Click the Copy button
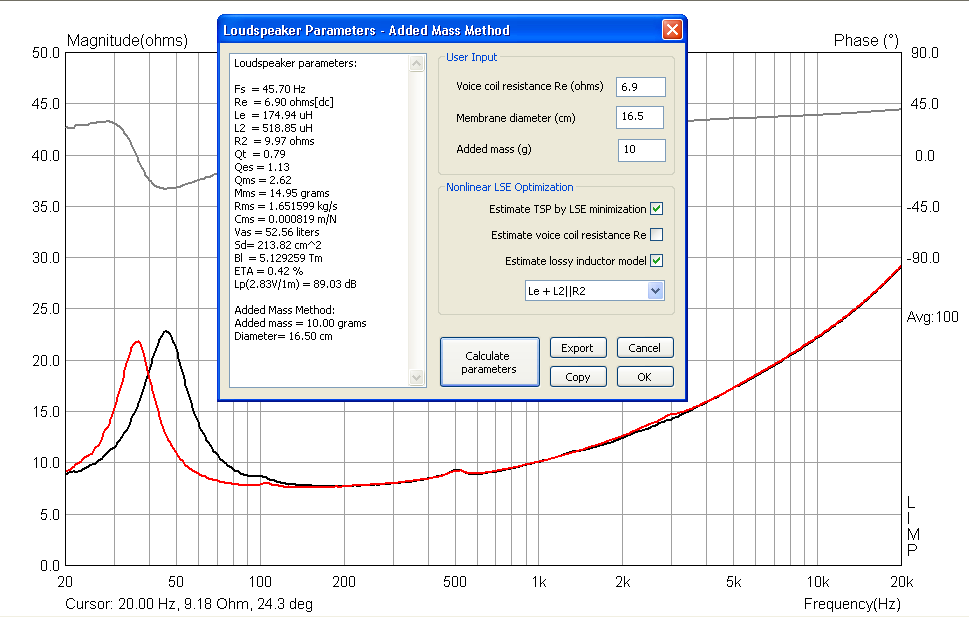This screenshot has width=969, height=618. 578,377
